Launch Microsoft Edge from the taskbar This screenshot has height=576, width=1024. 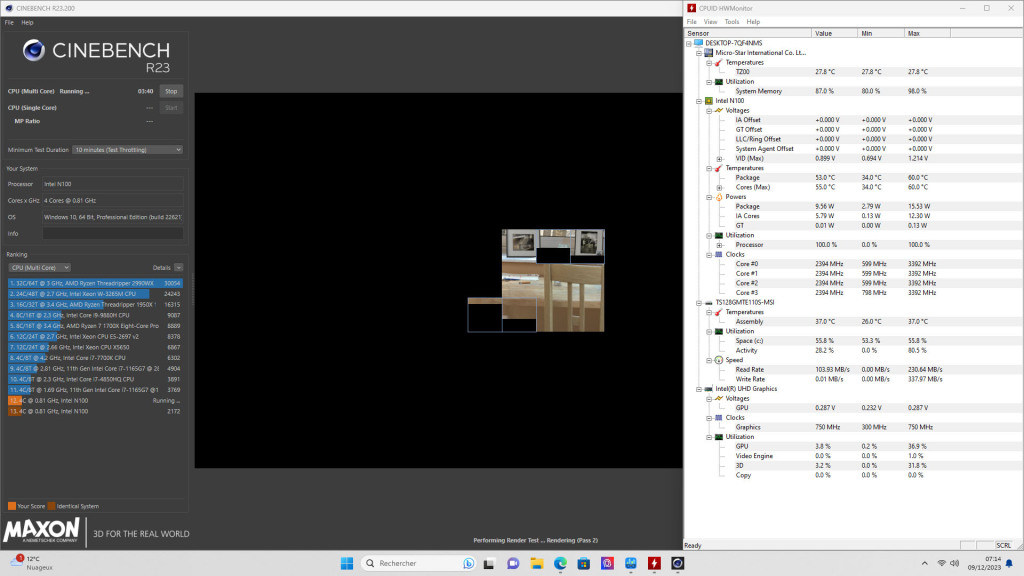(560, 564)
